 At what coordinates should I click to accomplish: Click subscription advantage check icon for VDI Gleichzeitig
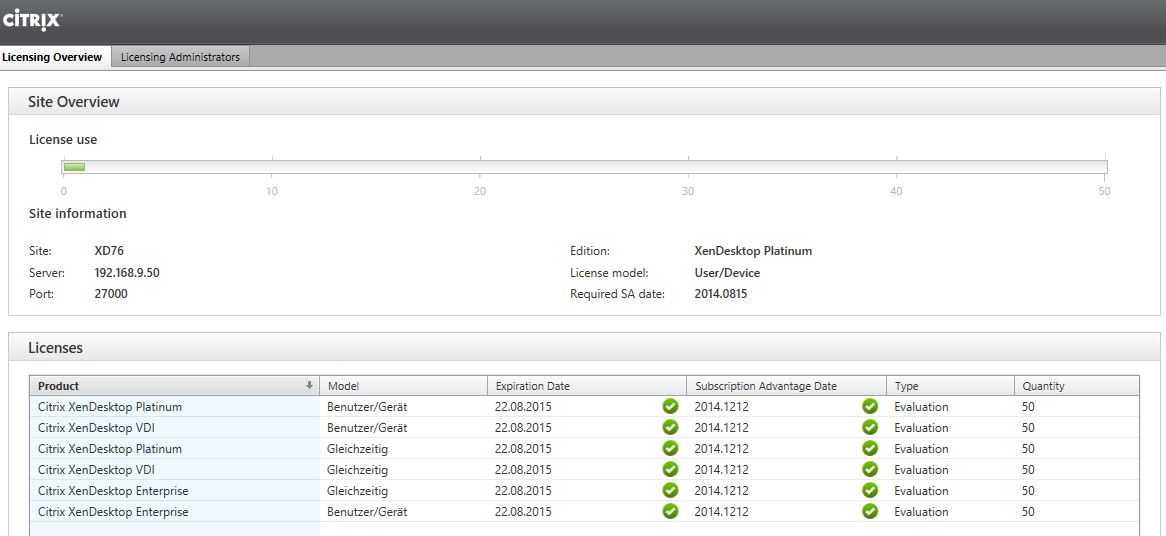point(870,470)
